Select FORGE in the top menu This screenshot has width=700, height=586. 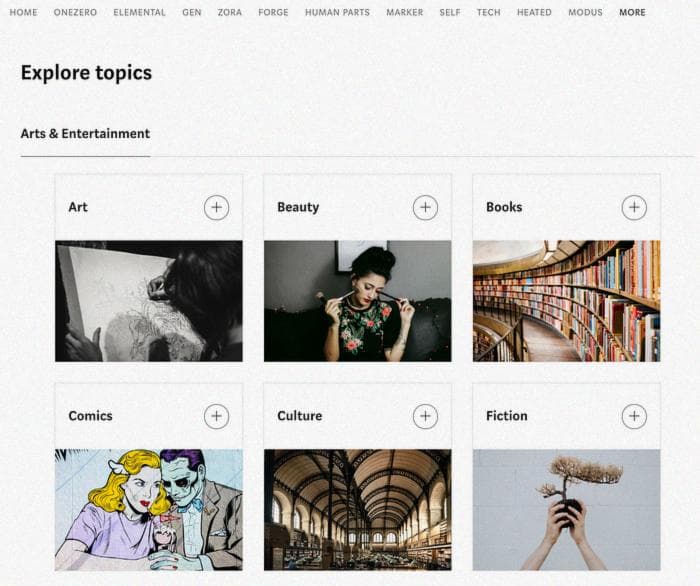pos(273,12)
